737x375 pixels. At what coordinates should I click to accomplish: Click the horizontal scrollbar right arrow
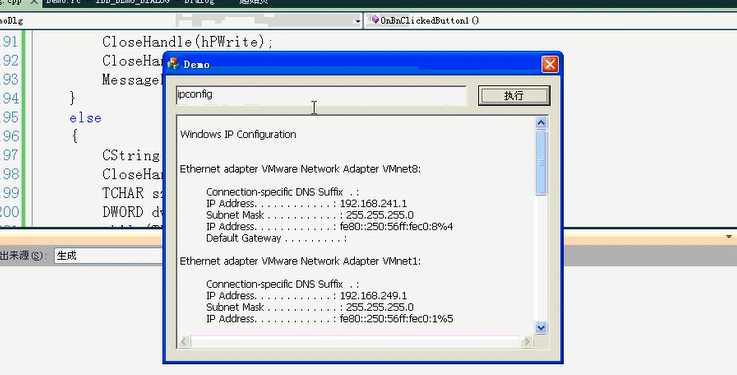tap(527, 342)
